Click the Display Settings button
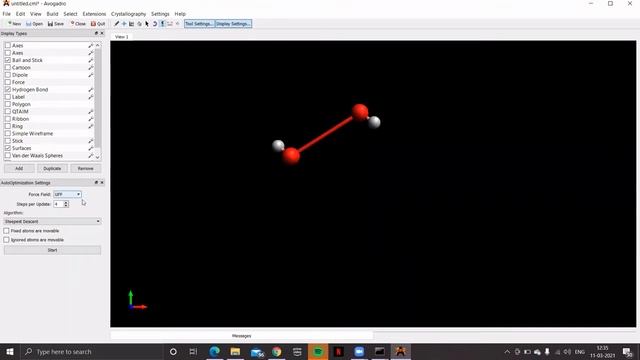640x360 pixels. pos(233,24)
